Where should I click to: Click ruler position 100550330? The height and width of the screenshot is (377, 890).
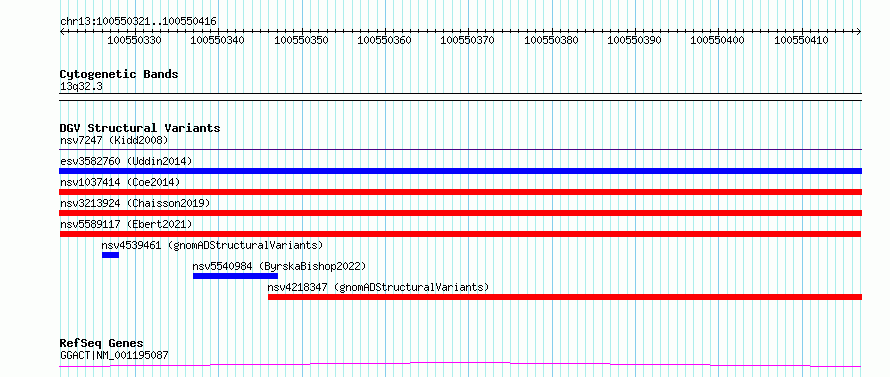coord(134,40)
